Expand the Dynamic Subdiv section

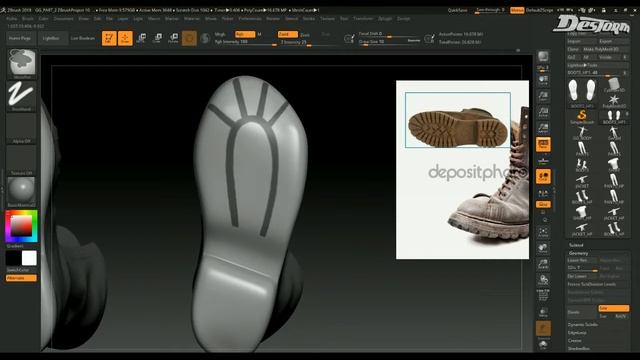583,324
